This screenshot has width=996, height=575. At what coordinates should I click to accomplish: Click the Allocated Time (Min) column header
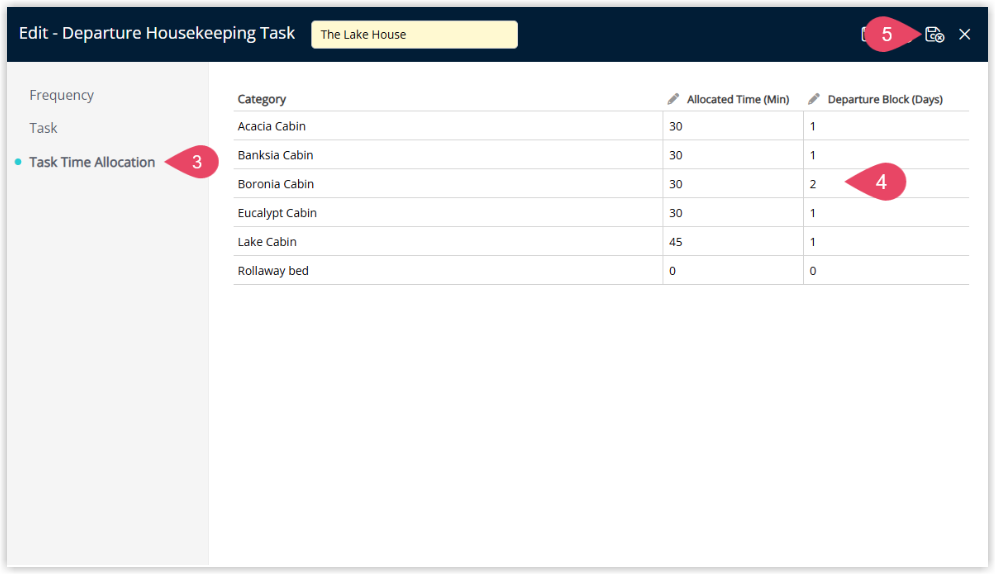(x=738, y=99)
